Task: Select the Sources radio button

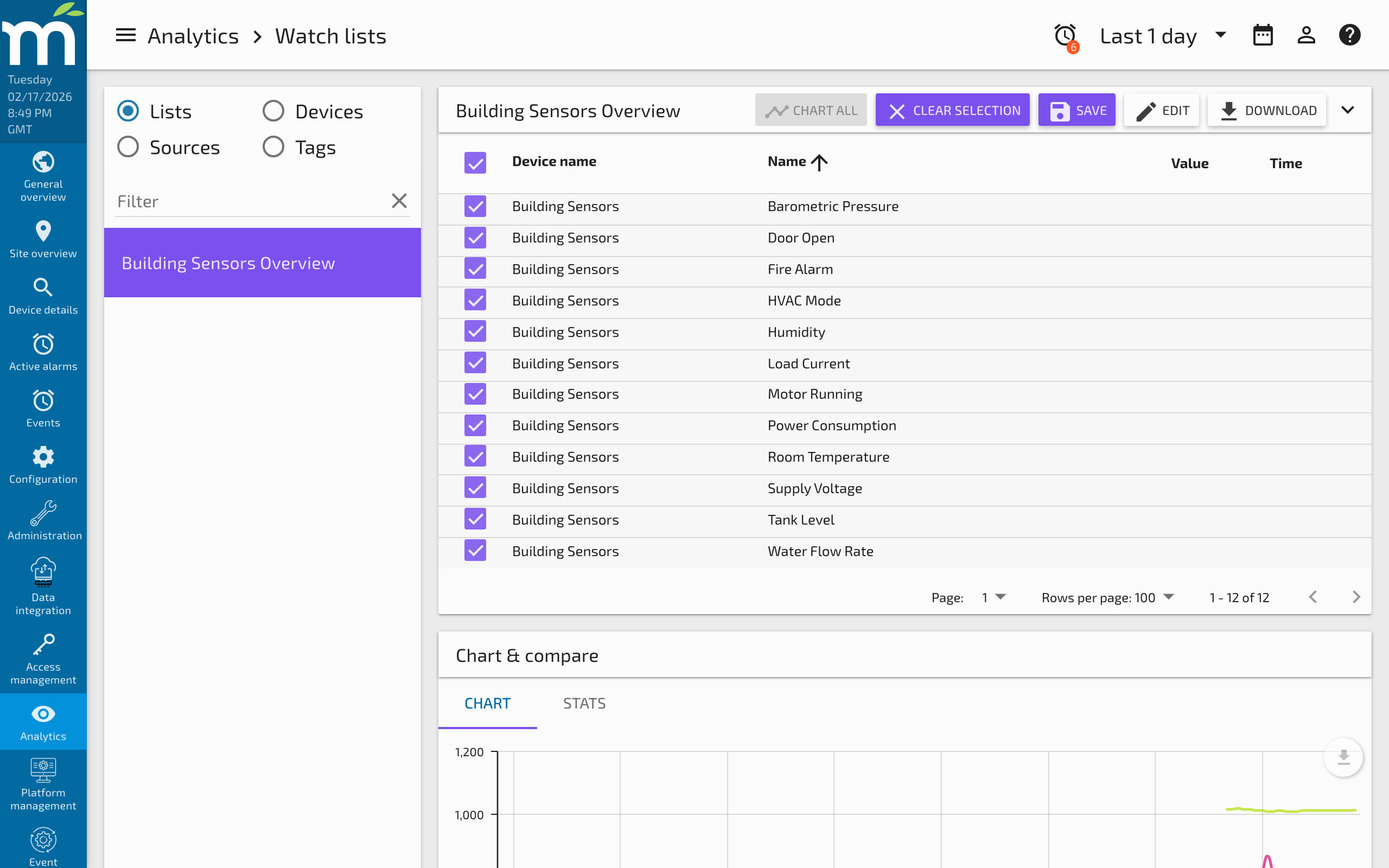Action: (x=128, y=146)
